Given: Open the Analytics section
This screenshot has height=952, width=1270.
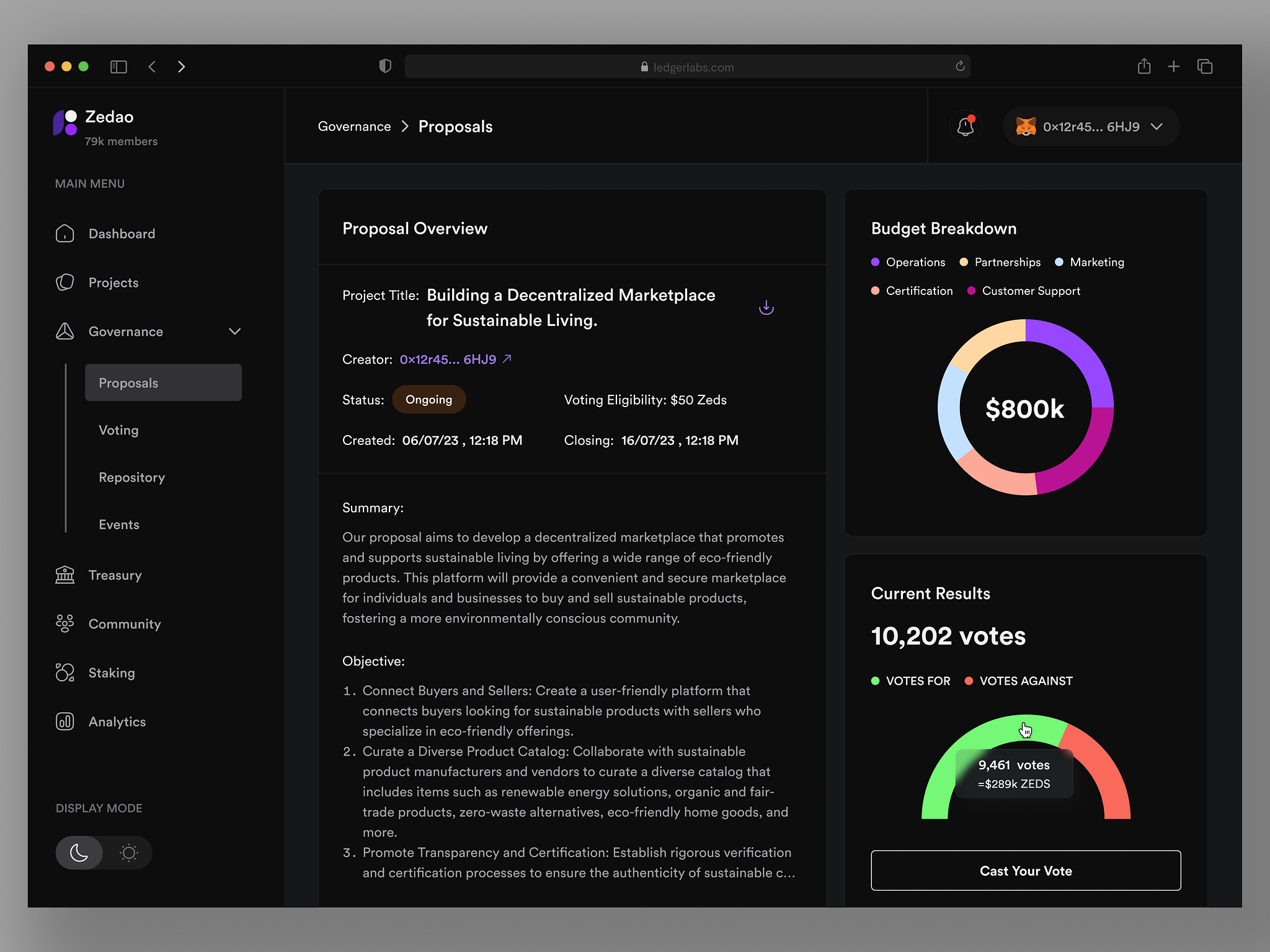Looking at the screenshot, I should [x=117, y=721].
